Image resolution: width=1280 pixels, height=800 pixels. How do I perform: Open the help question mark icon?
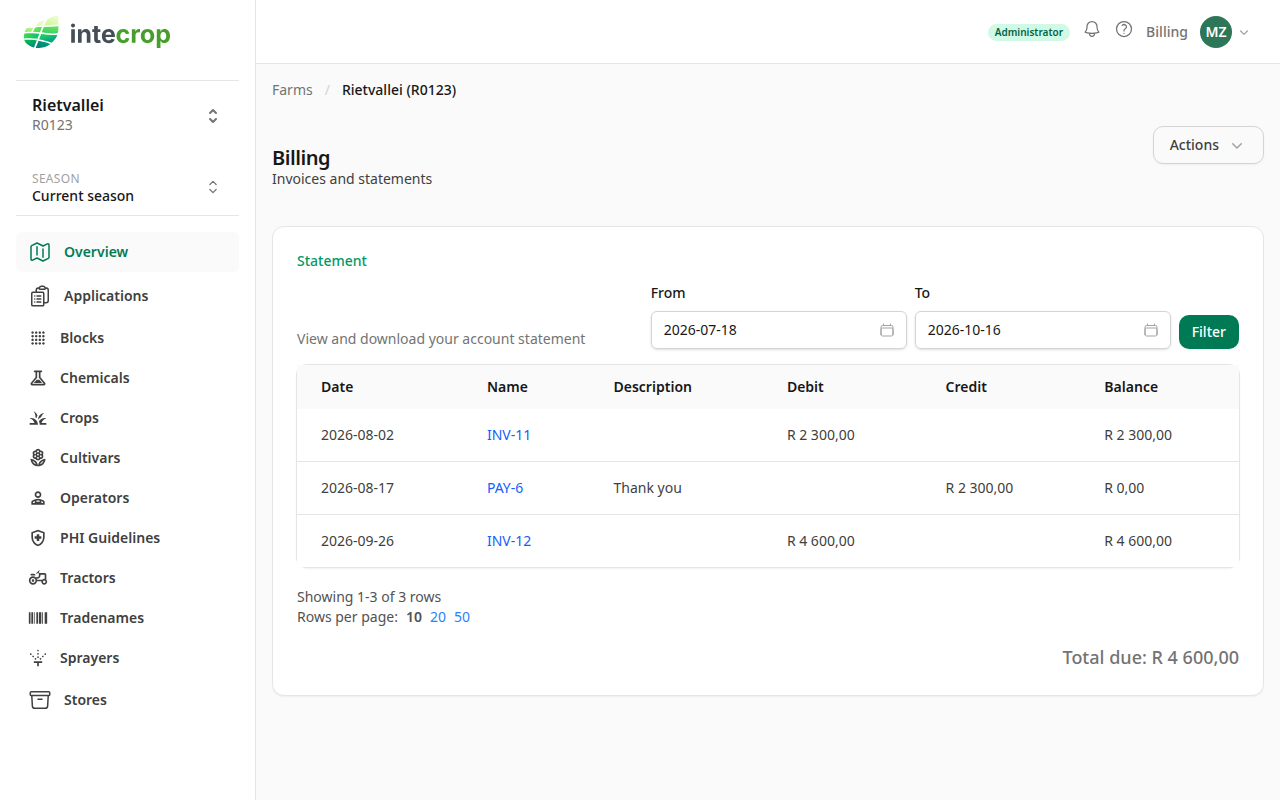(1124, 30)
